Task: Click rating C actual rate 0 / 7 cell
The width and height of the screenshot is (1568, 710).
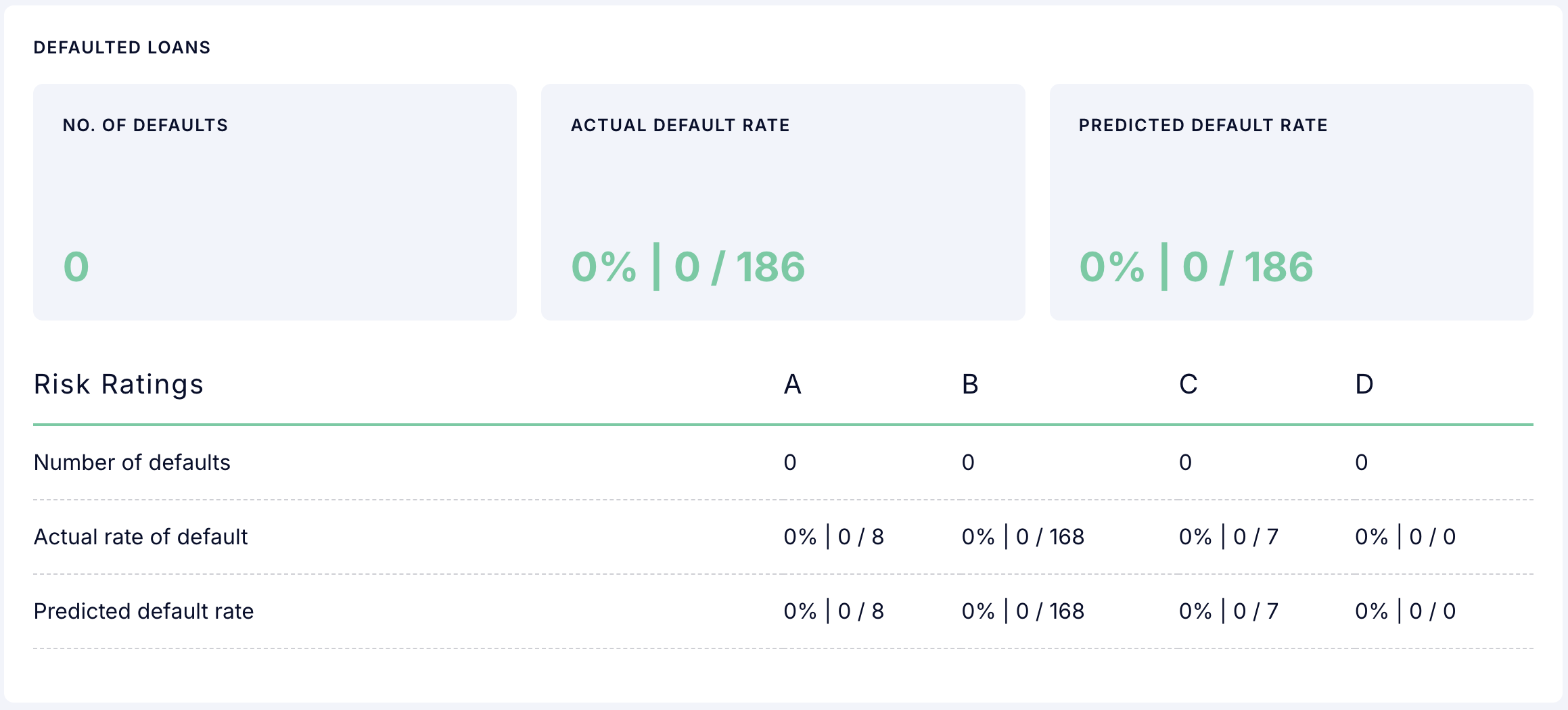Action: tap(1228, 537)
